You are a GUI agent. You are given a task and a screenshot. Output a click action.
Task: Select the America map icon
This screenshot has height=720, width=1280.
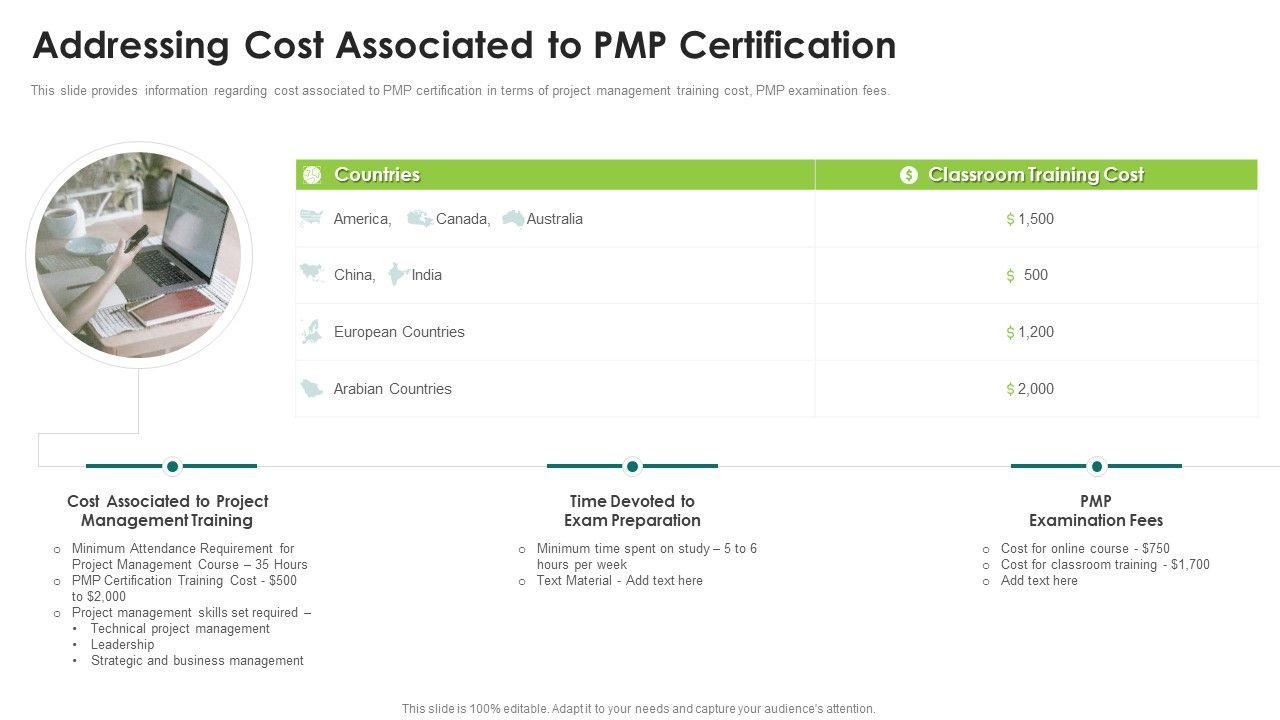tap(312, 219)
